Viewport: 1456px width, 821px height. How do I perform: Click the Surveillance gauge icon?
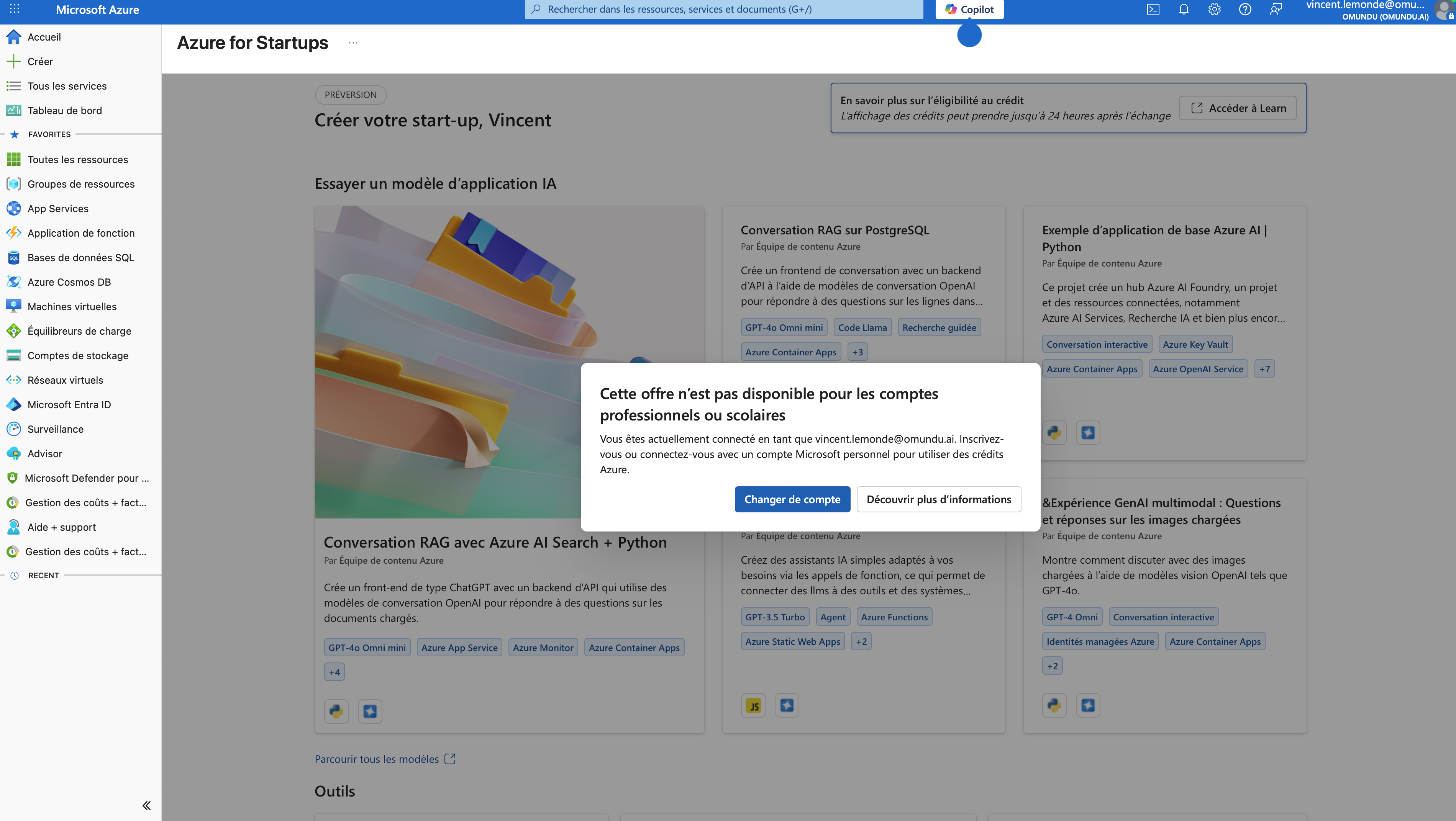(13, 429)
